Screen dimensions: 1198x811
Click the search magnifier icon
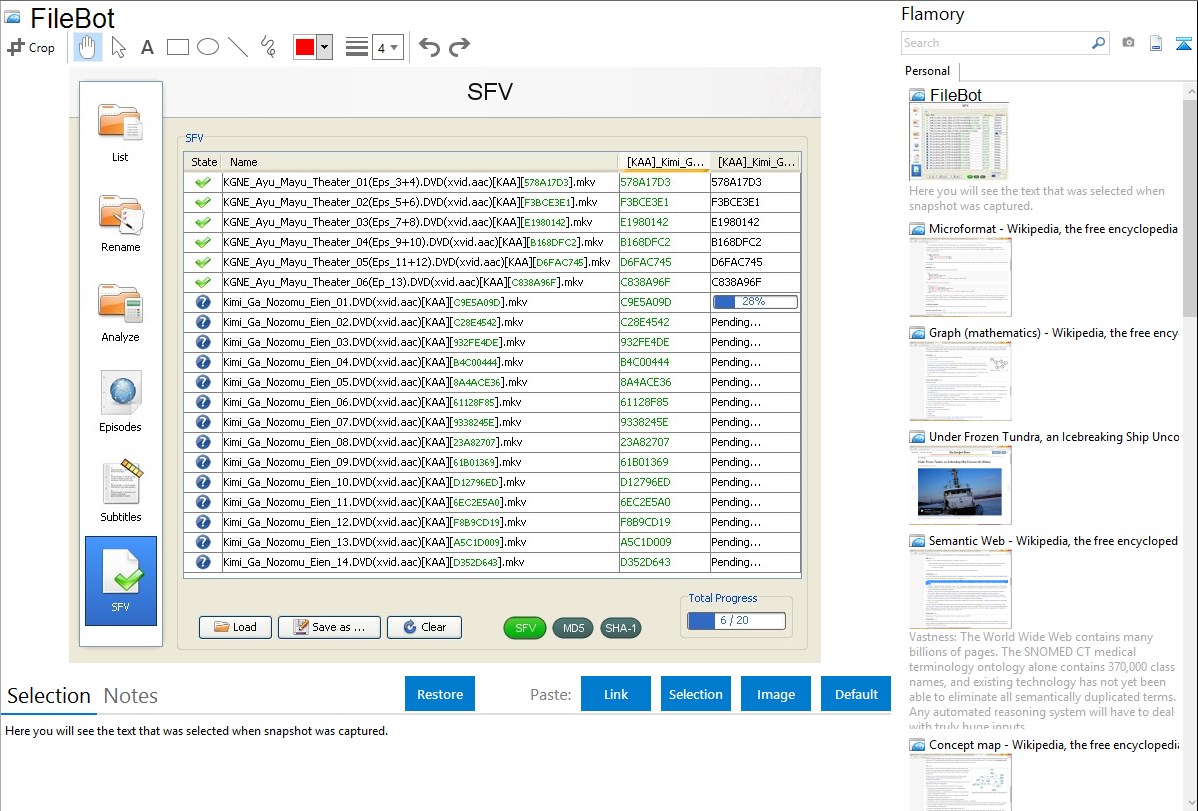1098,43
